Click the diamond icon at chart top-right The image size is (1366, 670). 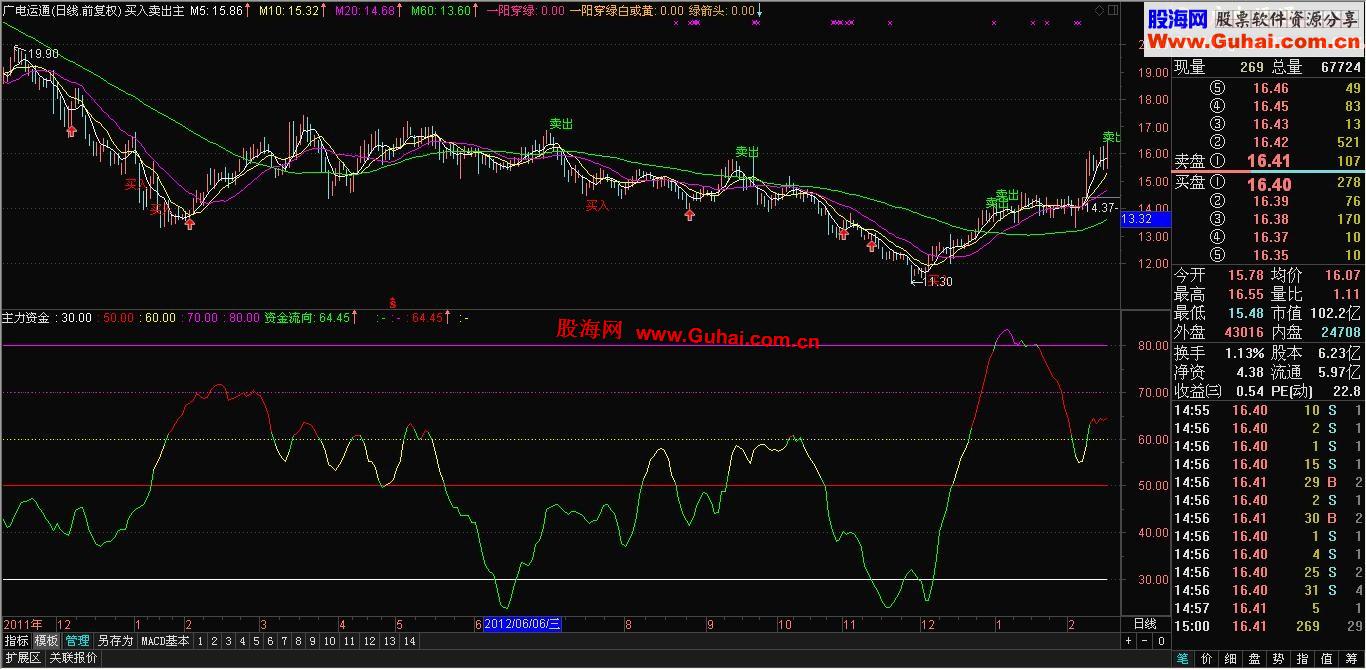click(1100, 9)
